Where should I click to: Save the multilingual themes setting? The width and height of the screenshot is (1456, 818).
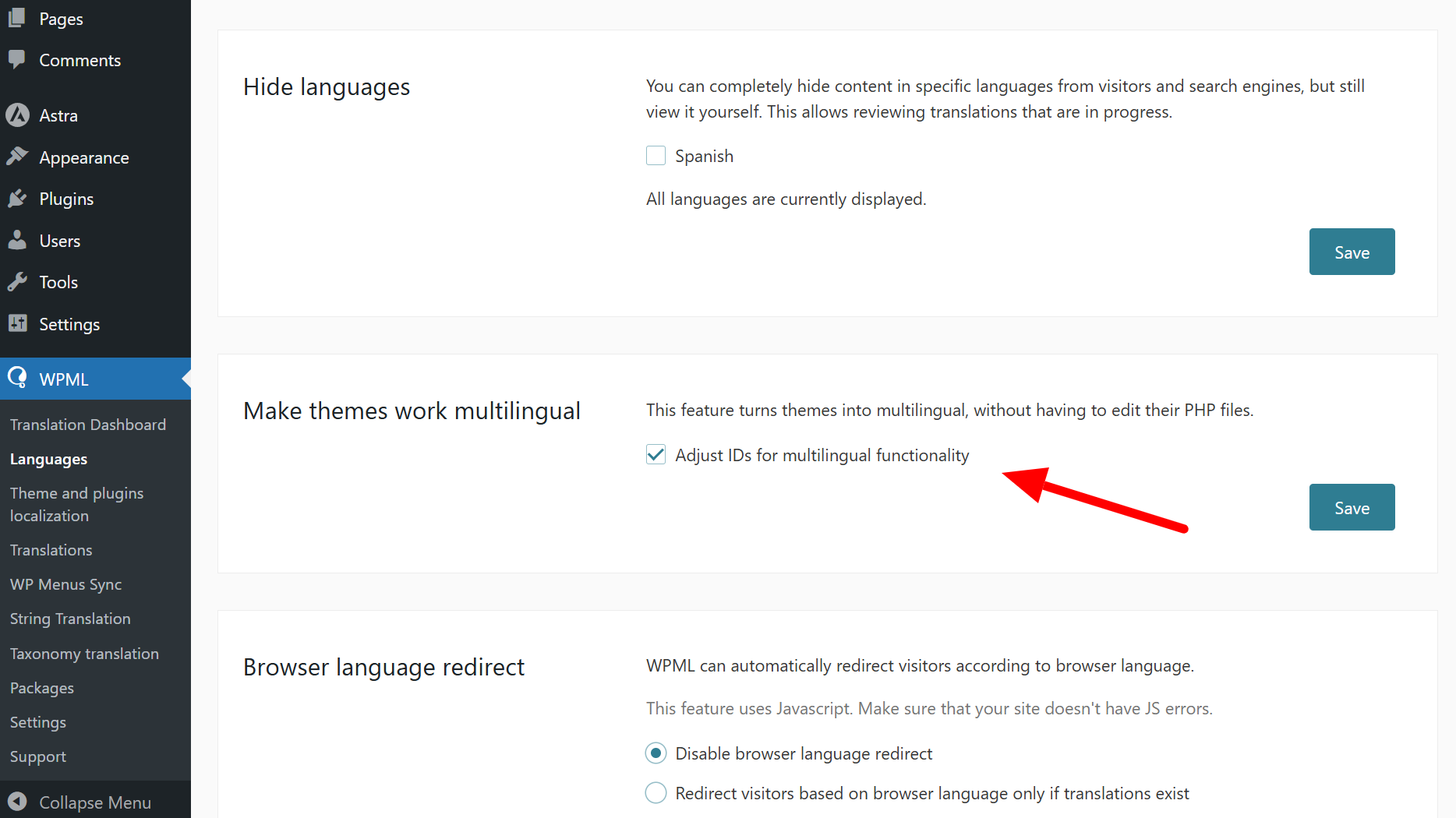1352,507
